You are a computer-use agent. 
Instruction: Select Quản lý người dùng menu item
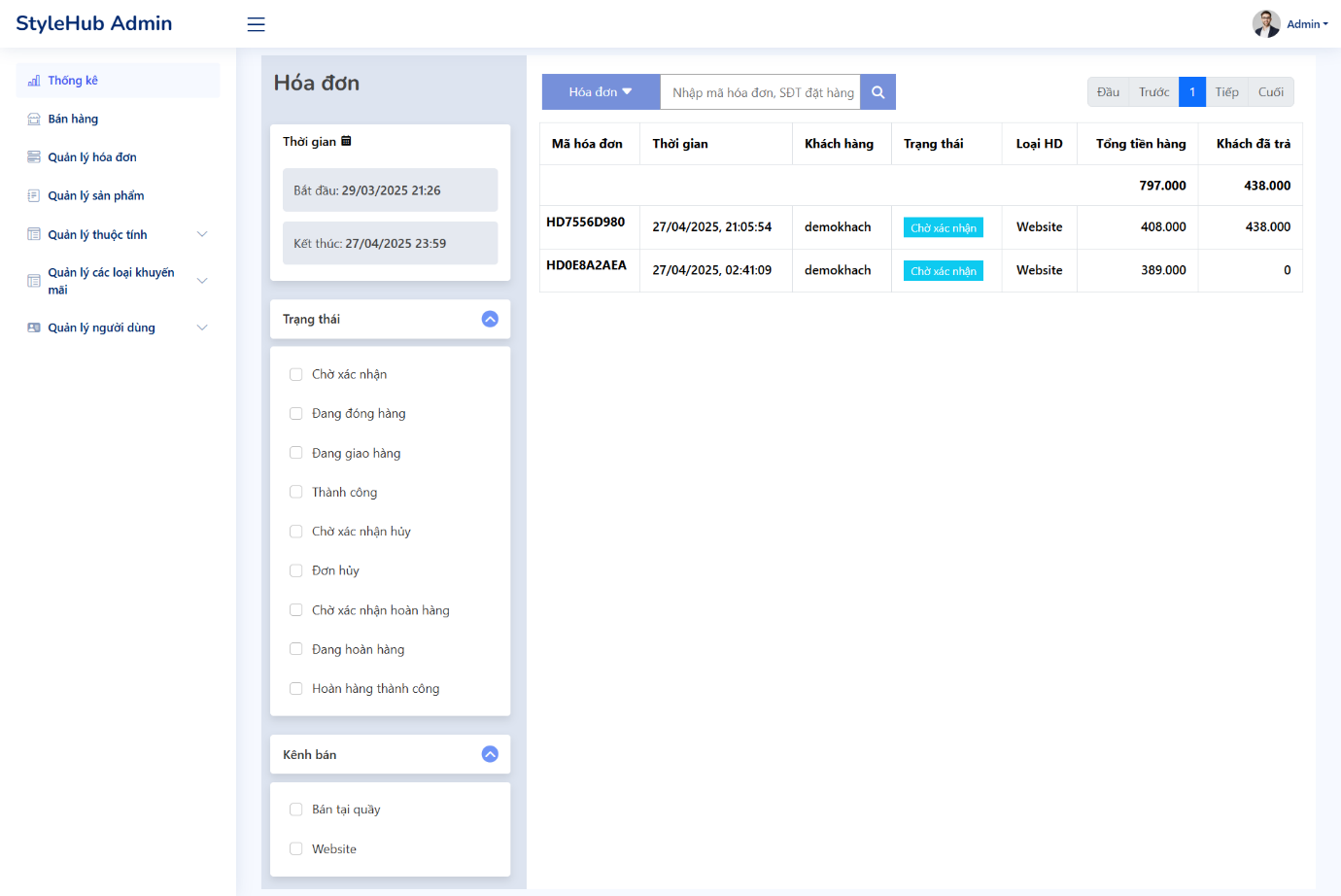click(x=118, y=327)
